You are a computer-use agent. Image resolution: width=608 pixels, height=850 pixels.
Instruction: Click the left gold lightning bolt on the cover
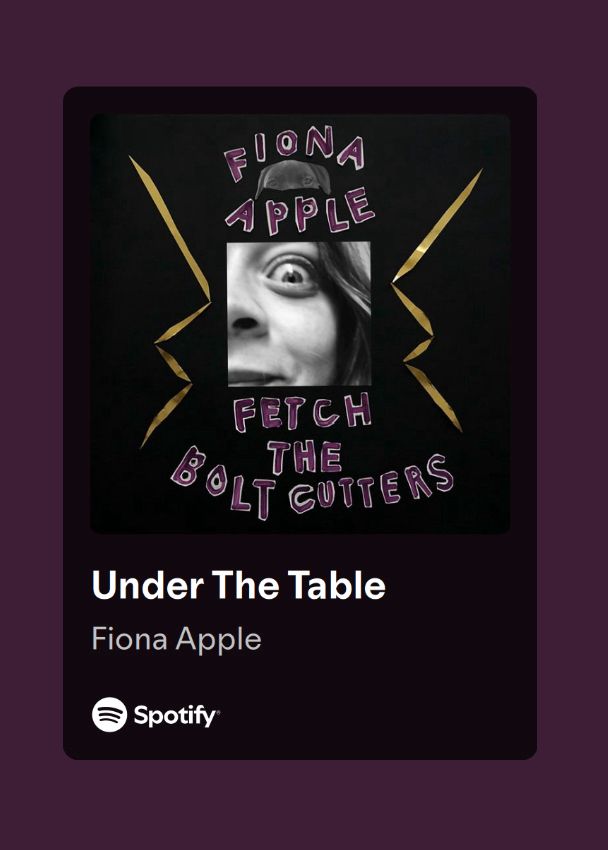coord(170,302)
